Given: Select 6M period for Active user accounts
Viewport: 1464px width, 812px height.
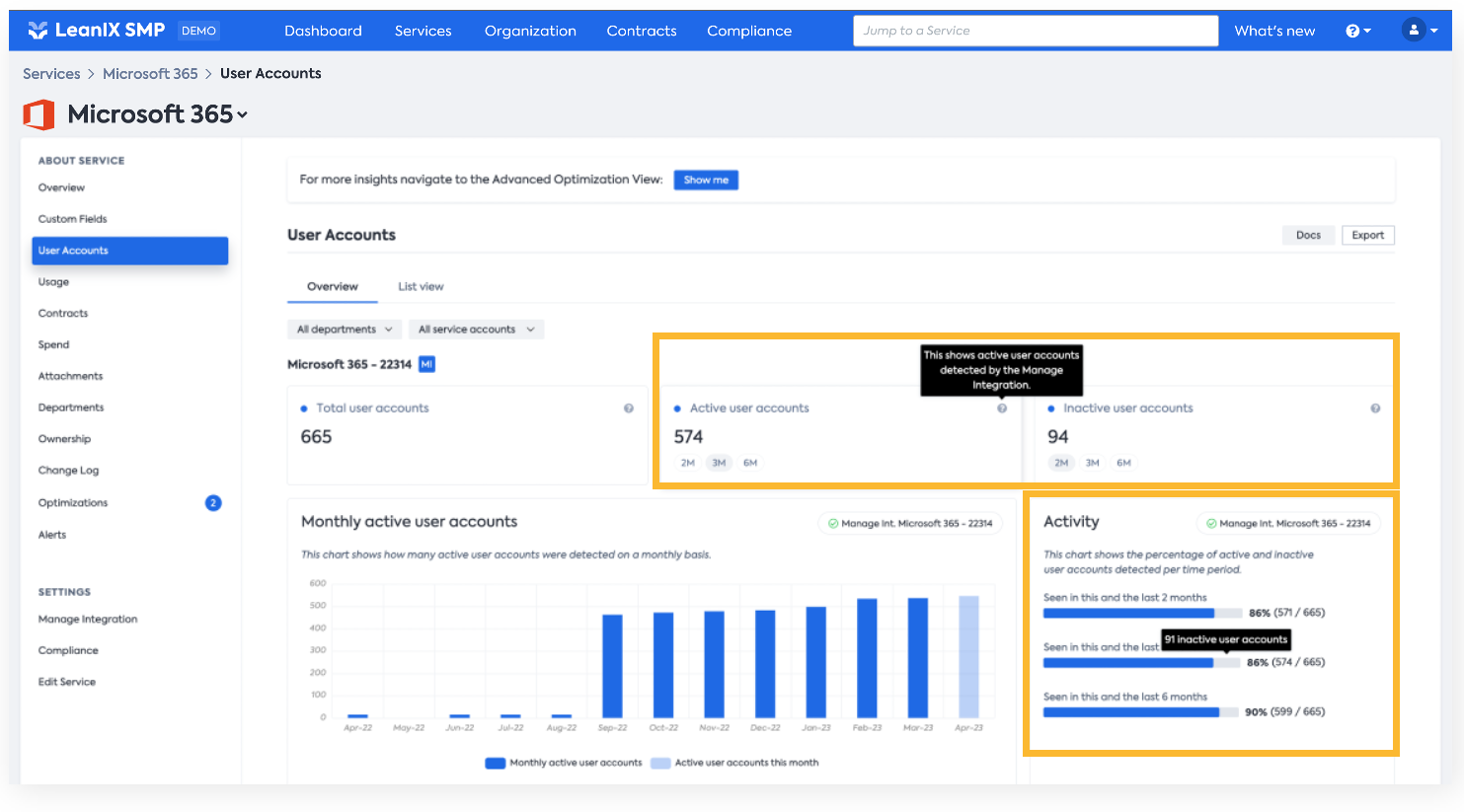Looking at the screenshot, I should click(750, 463).
